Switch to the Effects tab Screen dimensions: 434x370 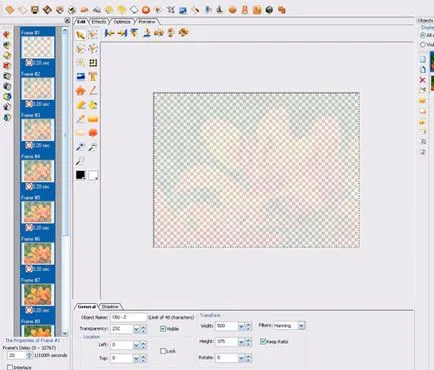[99, 22]
